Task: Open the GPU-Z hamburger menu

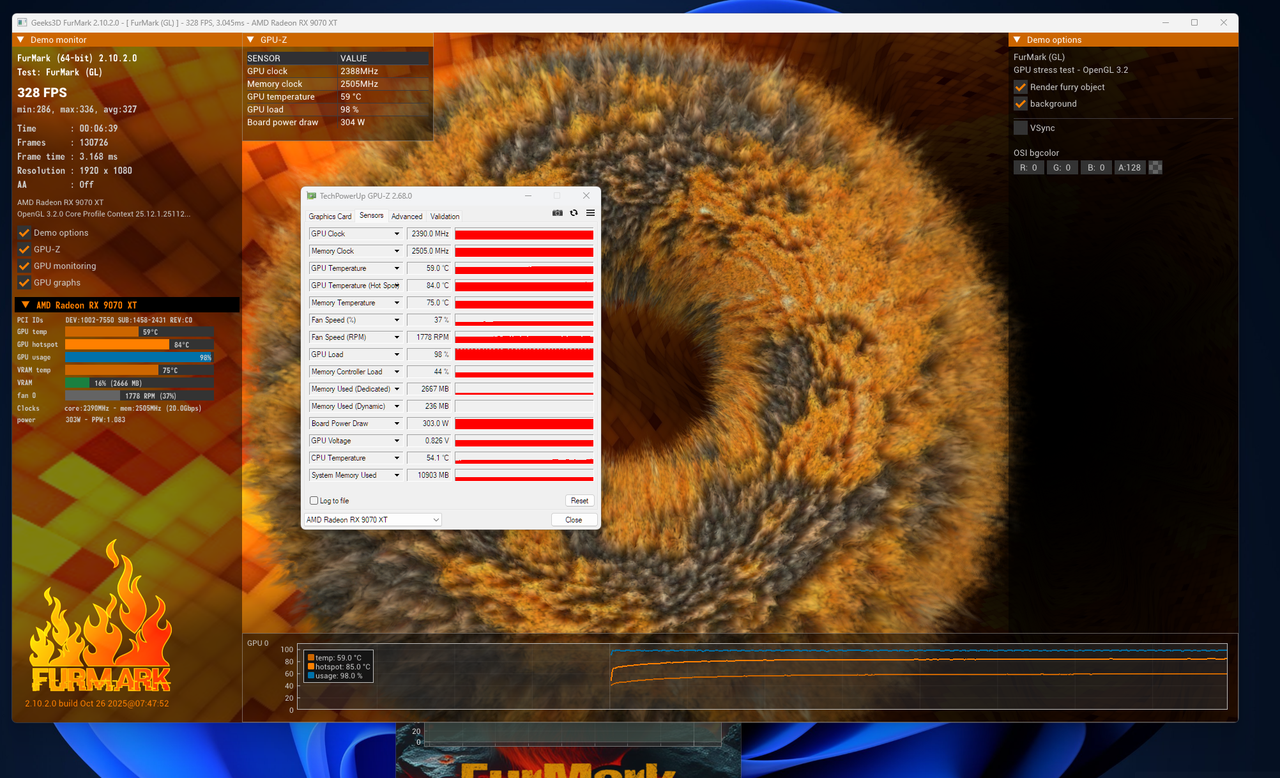Action: click(590, 212)
